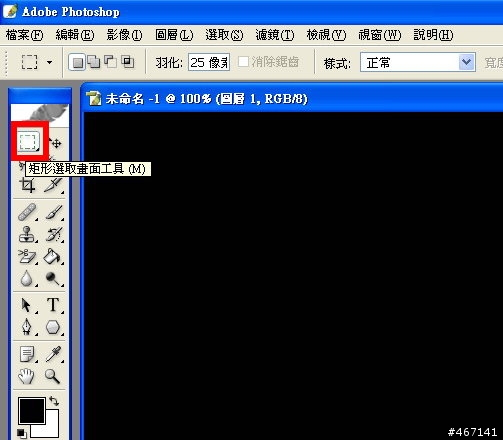Expand the 樣式 style dropdown showing 正常
This screenshot has width=503, height=440.
tap(467, 62)
